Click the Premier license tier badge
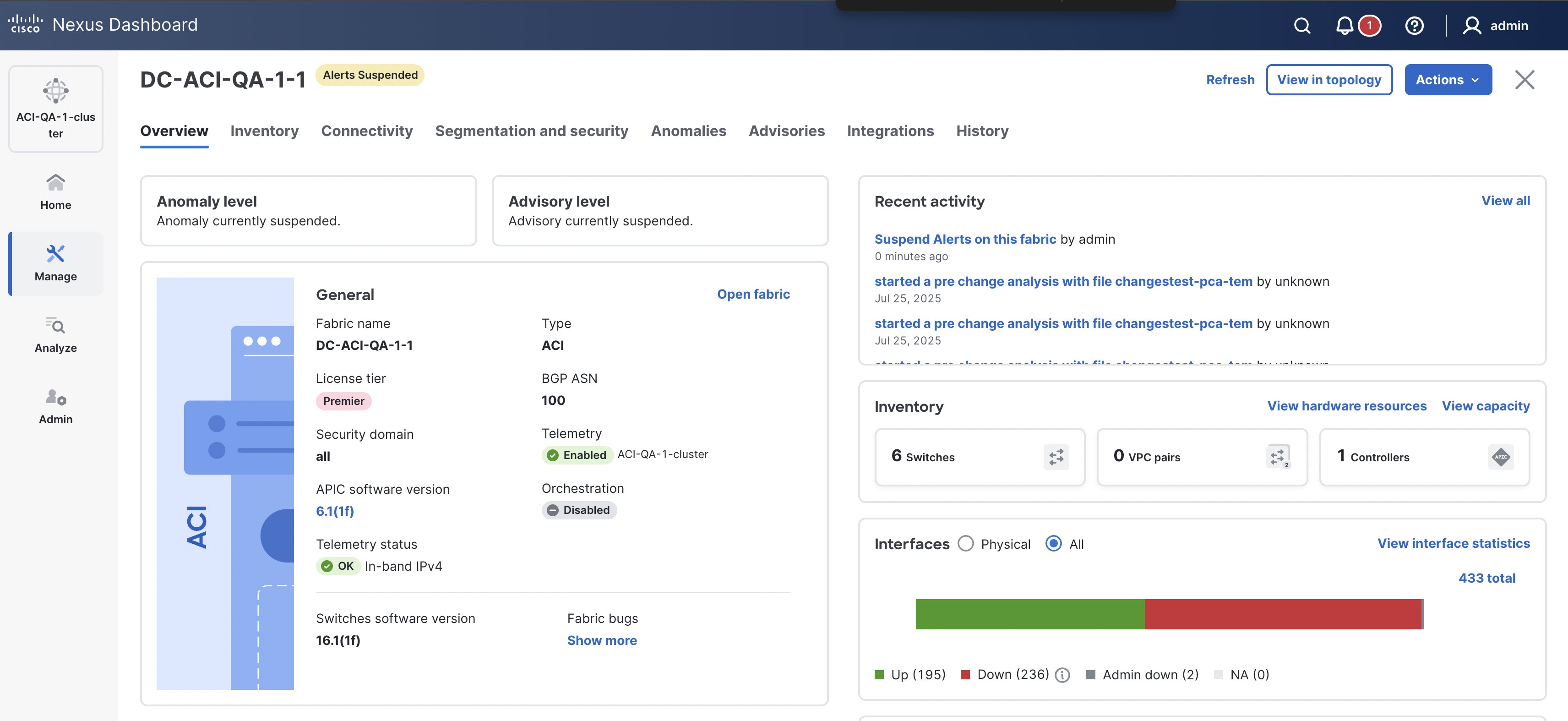This screenshot has width=1568, height=721. click(x=343, y=401)
